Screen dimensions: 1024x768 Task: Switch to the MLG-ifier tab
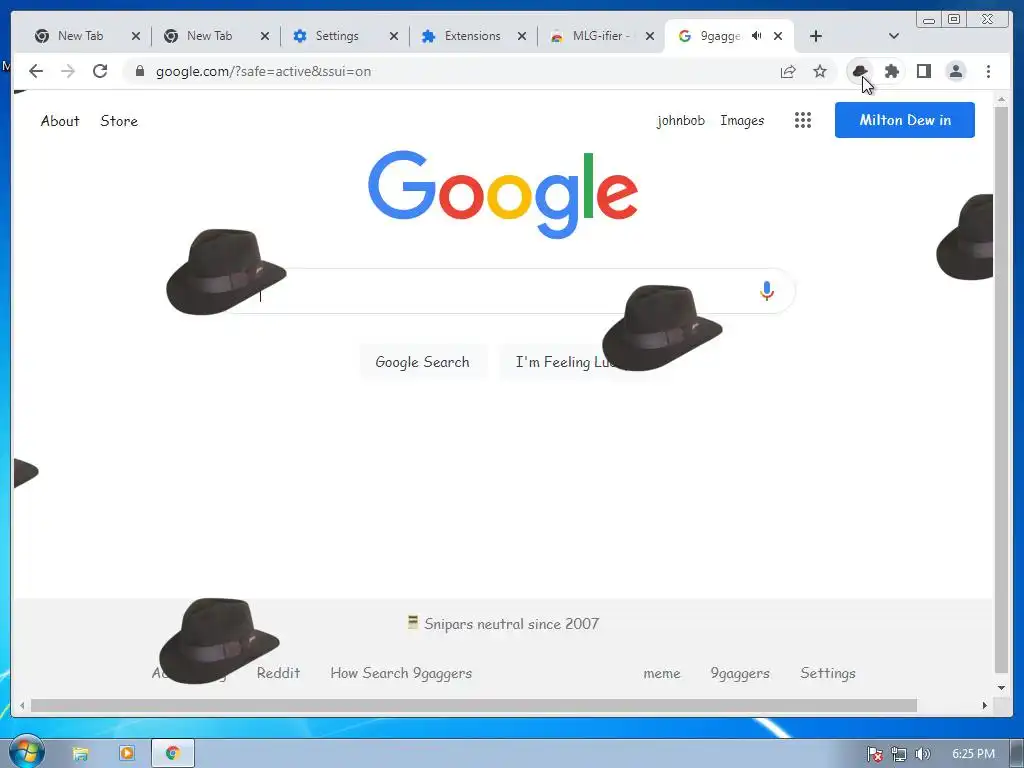pyautogui.click(x=601, y=36)
